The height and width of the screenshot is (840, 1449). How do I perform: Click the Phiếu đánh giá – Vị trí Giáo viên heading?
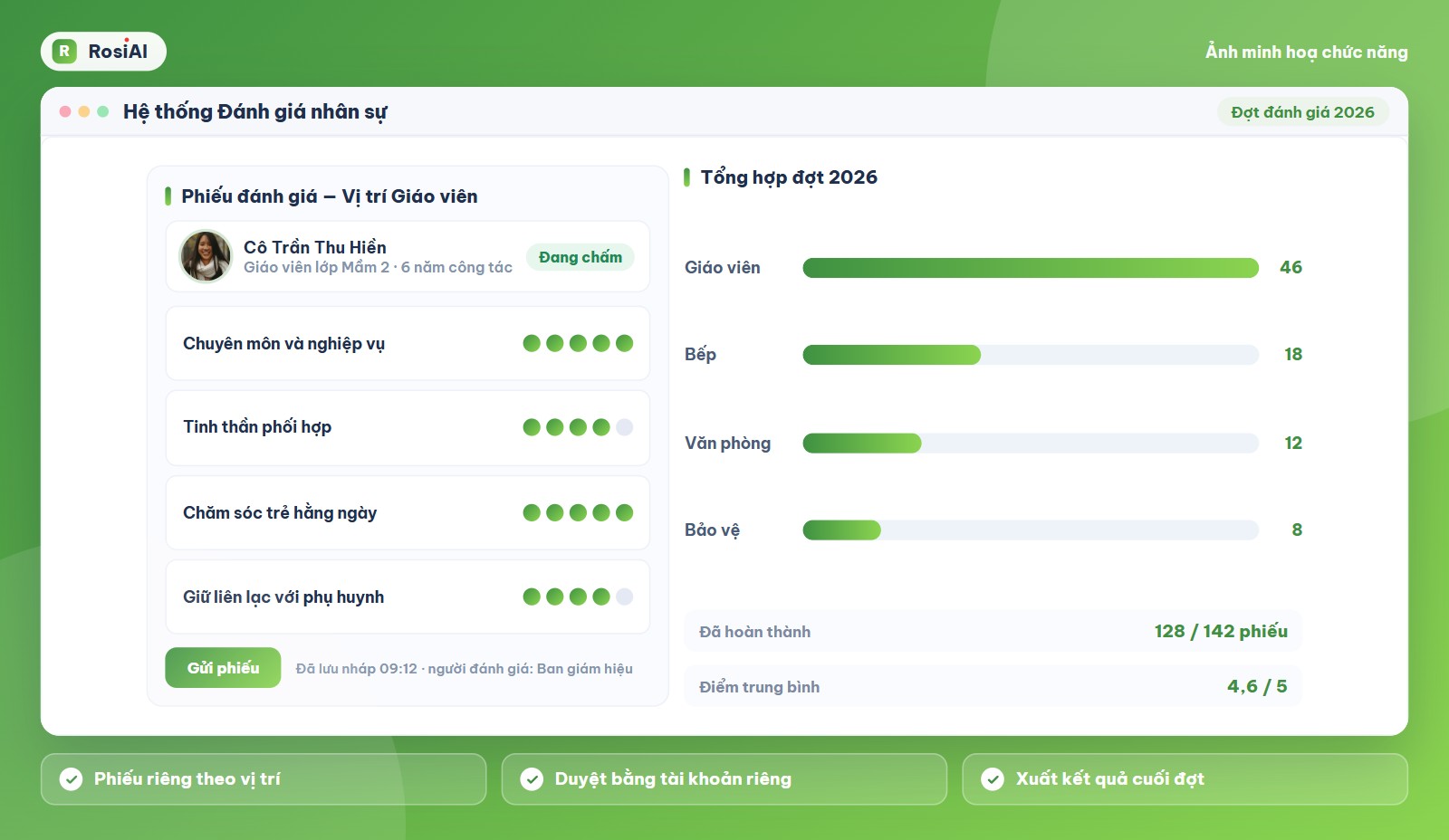pos(330,196)
